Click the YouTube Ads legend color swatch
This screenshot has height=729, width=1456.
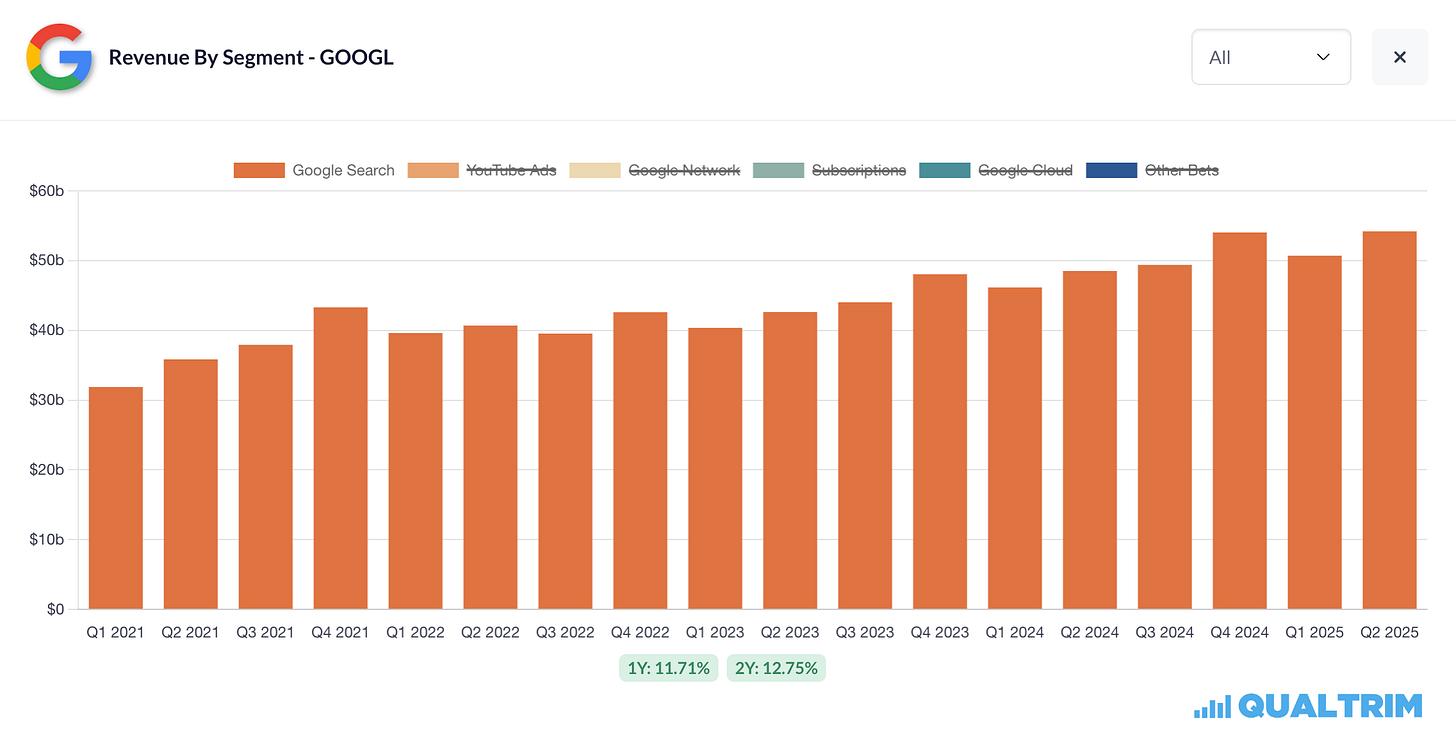[x=433, y=171]
